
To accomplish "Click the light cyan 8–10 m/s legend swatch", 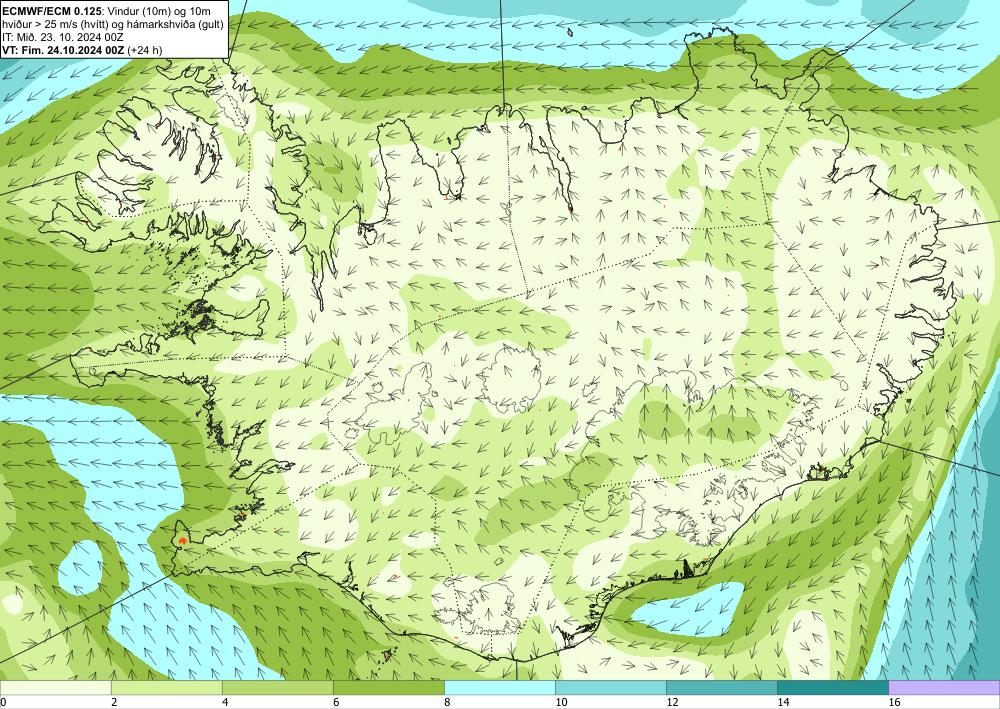I will coord(500,687).
